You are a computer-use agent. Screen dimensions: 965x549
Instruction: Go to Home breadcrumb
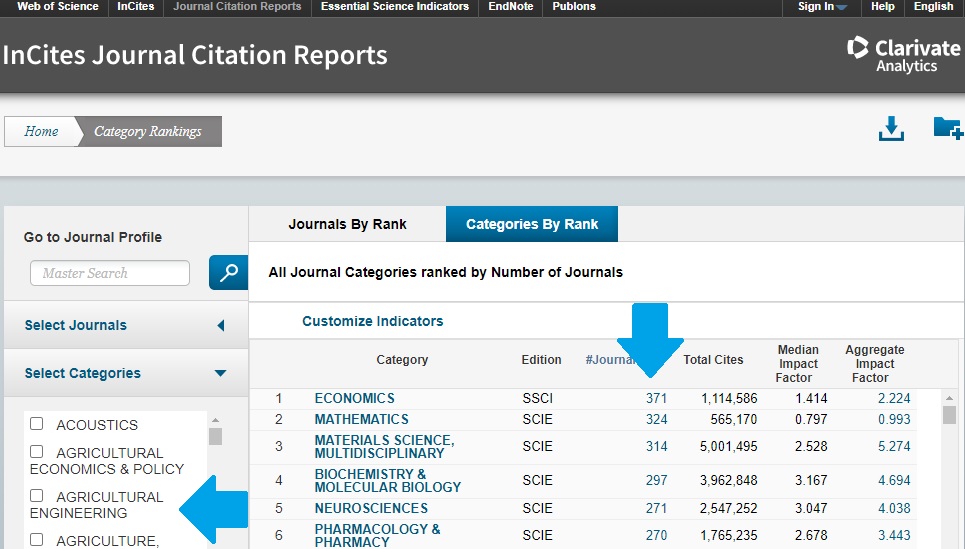41,131
